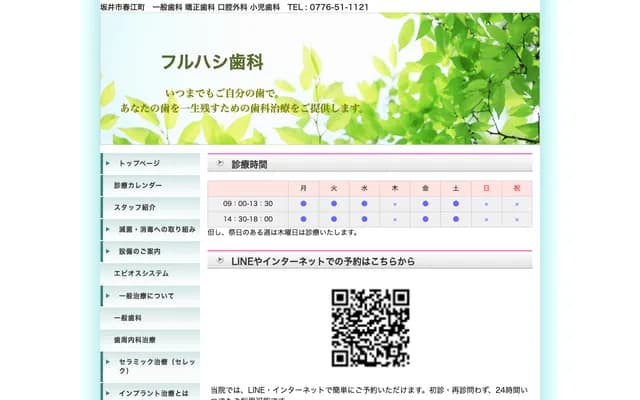This screenshot has width=640, height=400.
Task: Click the note about 木曜日 below the table
Action: pyautogui.click(x=283, y=232)
